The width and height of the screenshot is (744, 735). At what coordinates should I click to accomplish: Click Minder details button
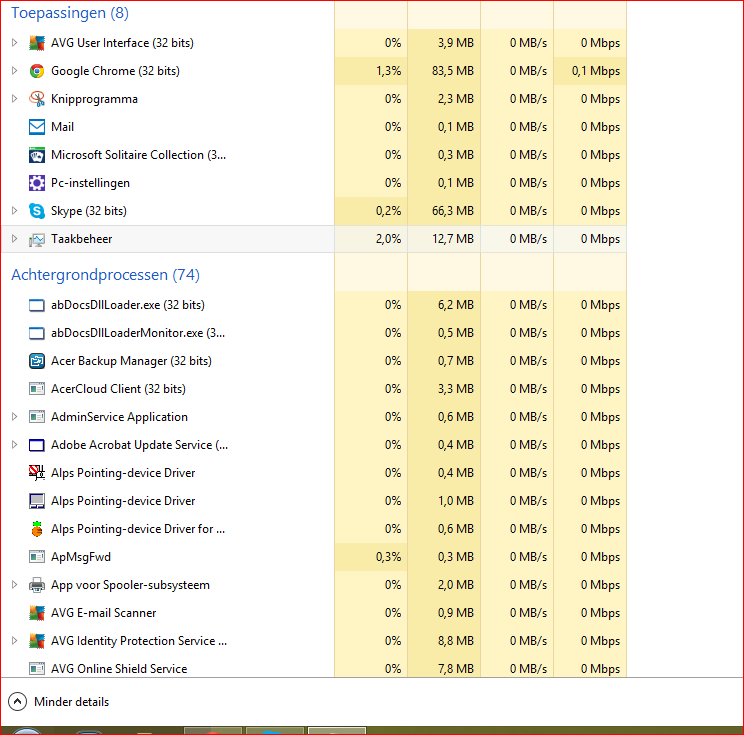(x=59, y=702)
